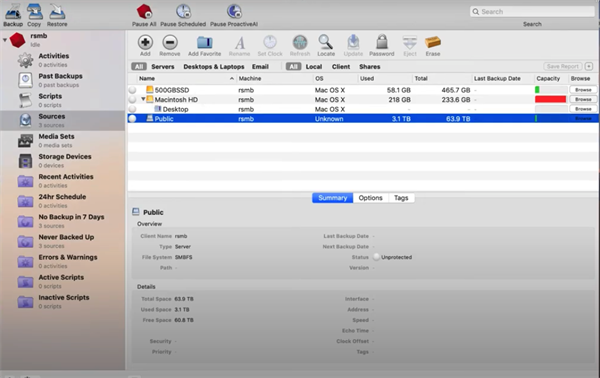The image size is (600, 378).
Task: Open 24hr Schedule in the sidebar
Action: click(x=62, y=201)
